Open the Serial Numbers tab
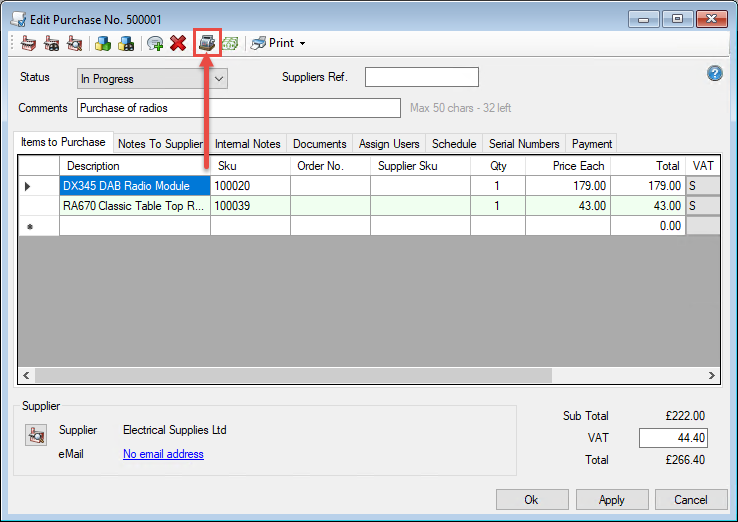Viewport: 738px width, 522px height. click(523, 144)
